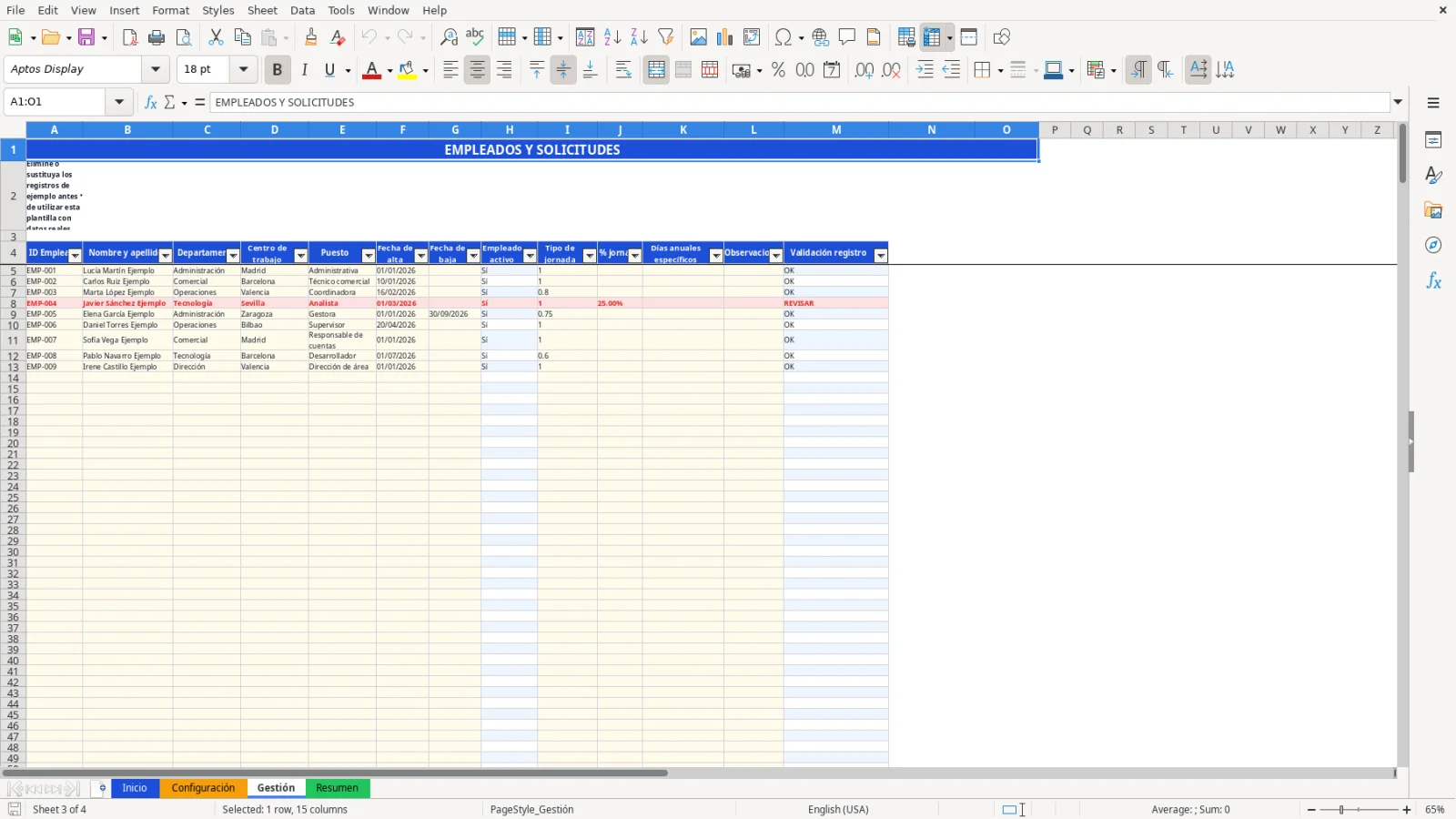Export directly as PDF icon
This screenshot has height=819, width=1456.
[130, 37]
